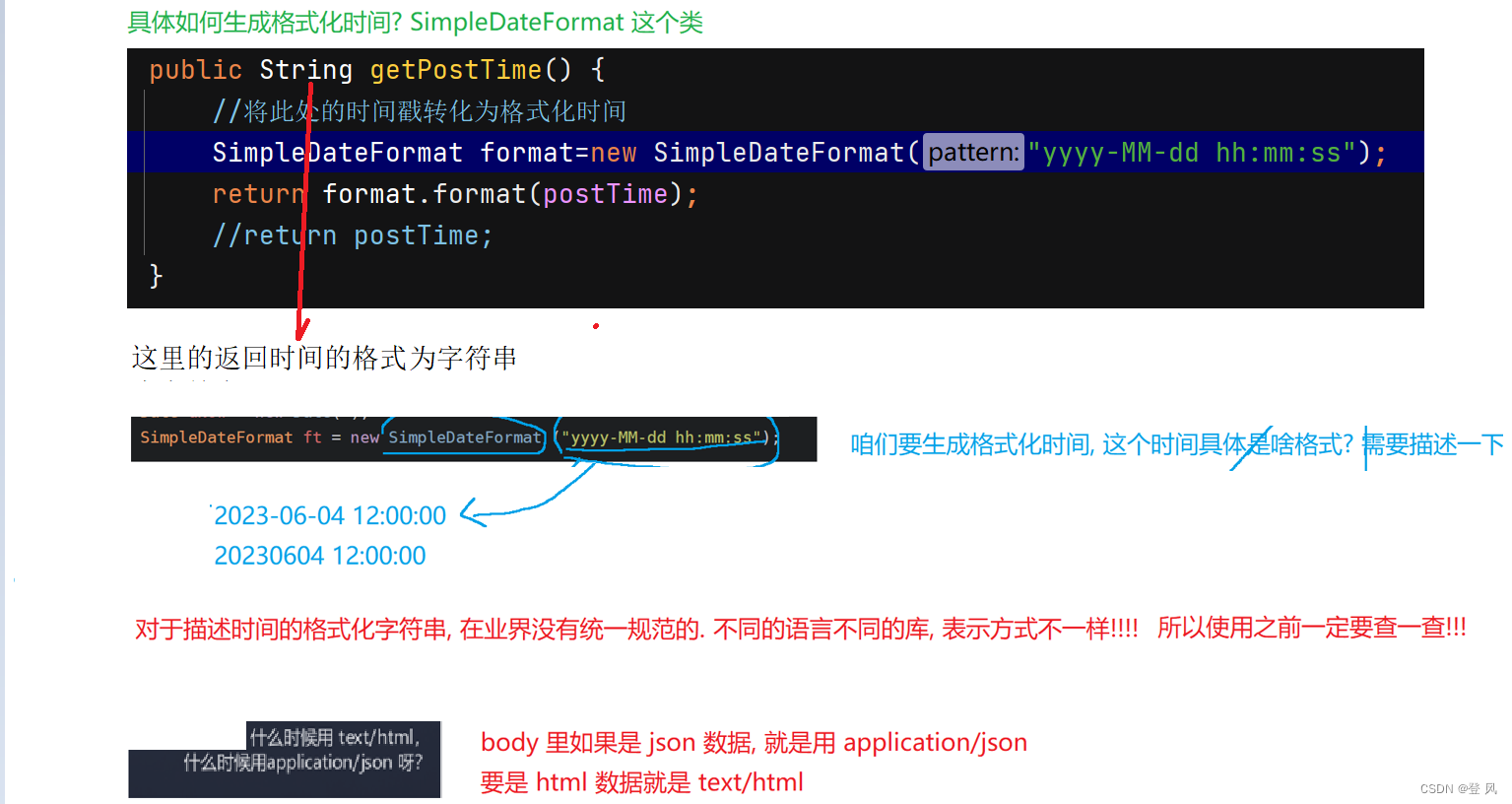Image resolution: width=1512 pixels, height=804 pixels.
Task: Click the blue note '咱们要生成格式化时间'
Action: point(971,444)
